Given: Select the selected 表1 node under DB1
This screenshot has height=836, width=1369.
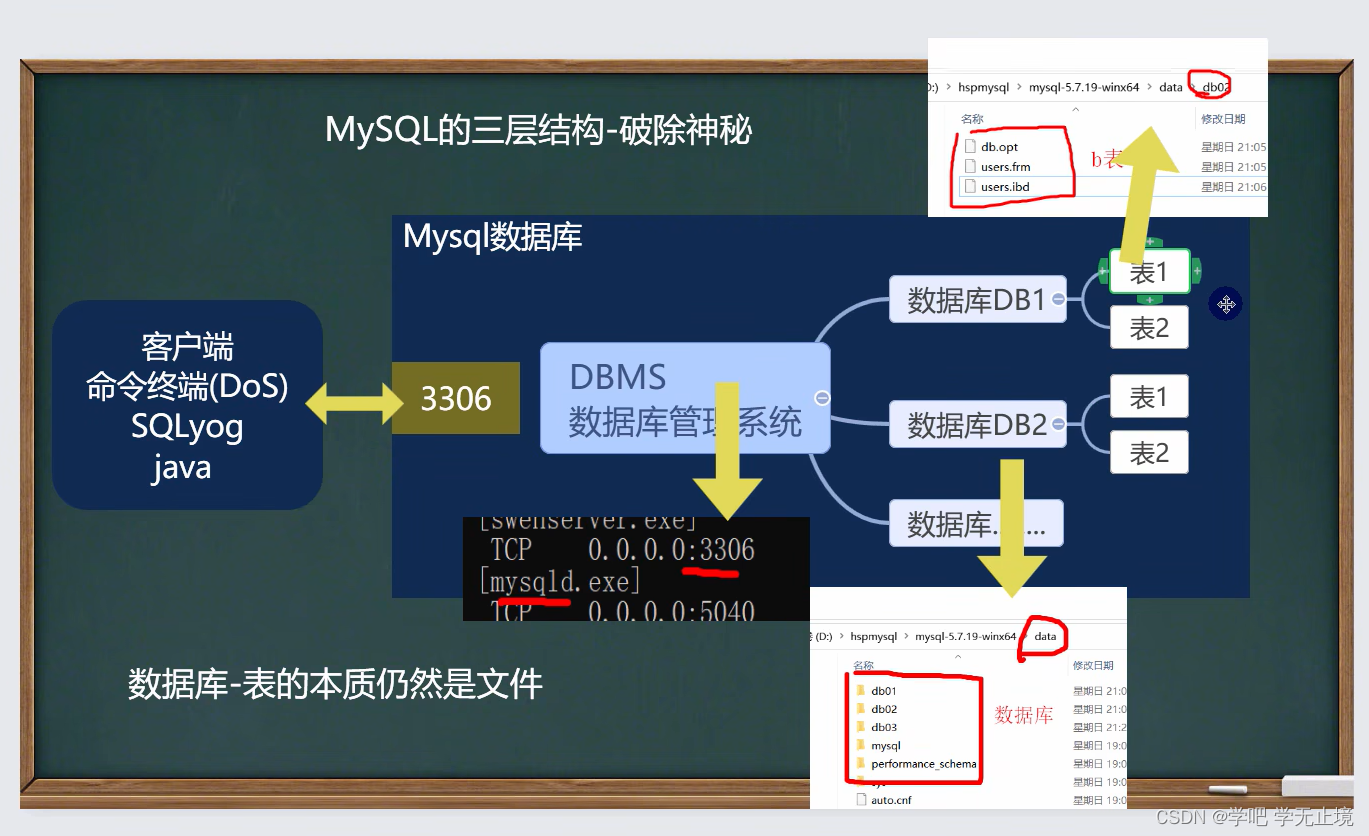Looking at the screenshot, I should tap(1150, 271).
